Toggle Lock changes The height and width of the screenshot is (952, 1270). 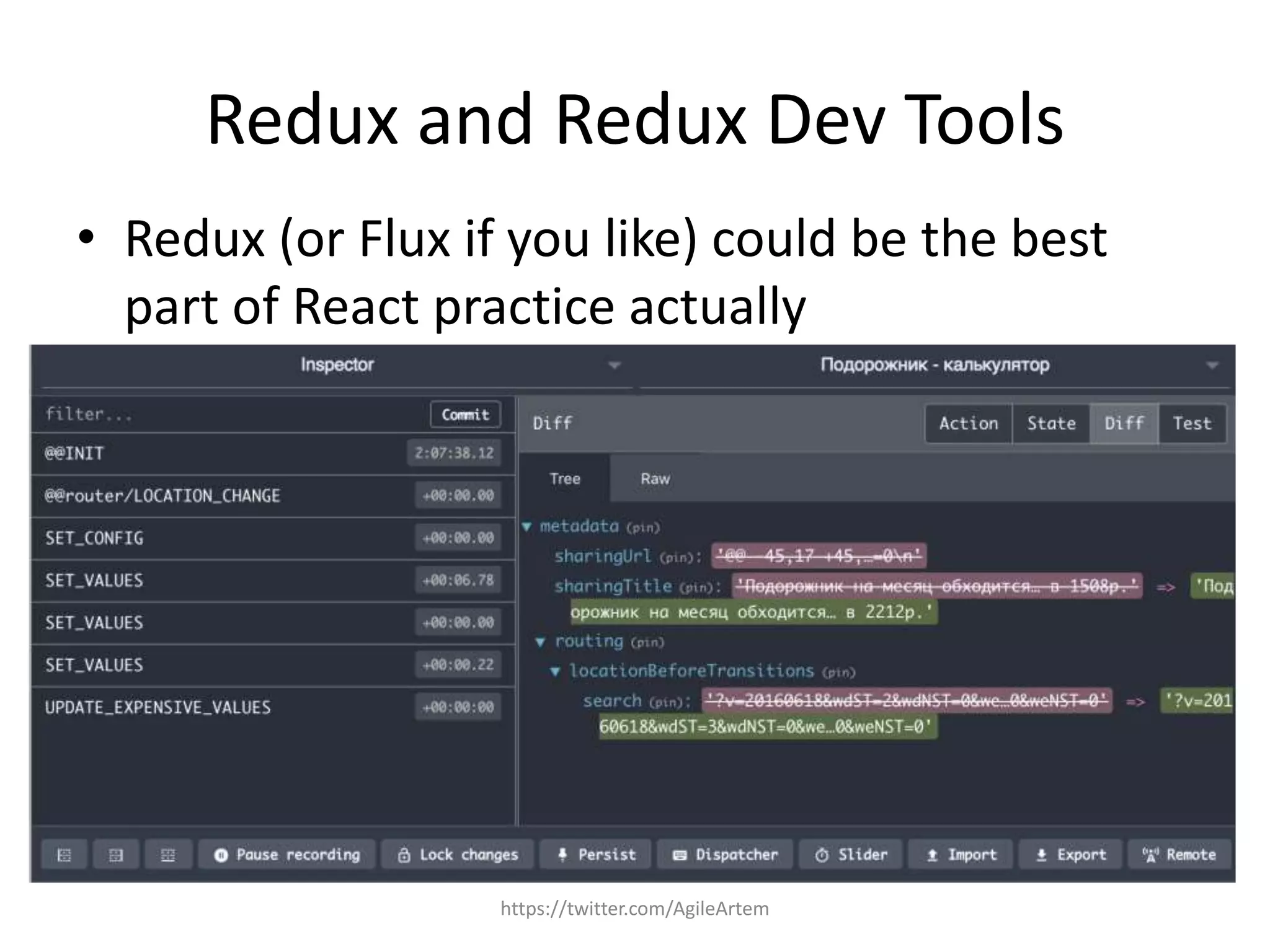tap(458, 855)
